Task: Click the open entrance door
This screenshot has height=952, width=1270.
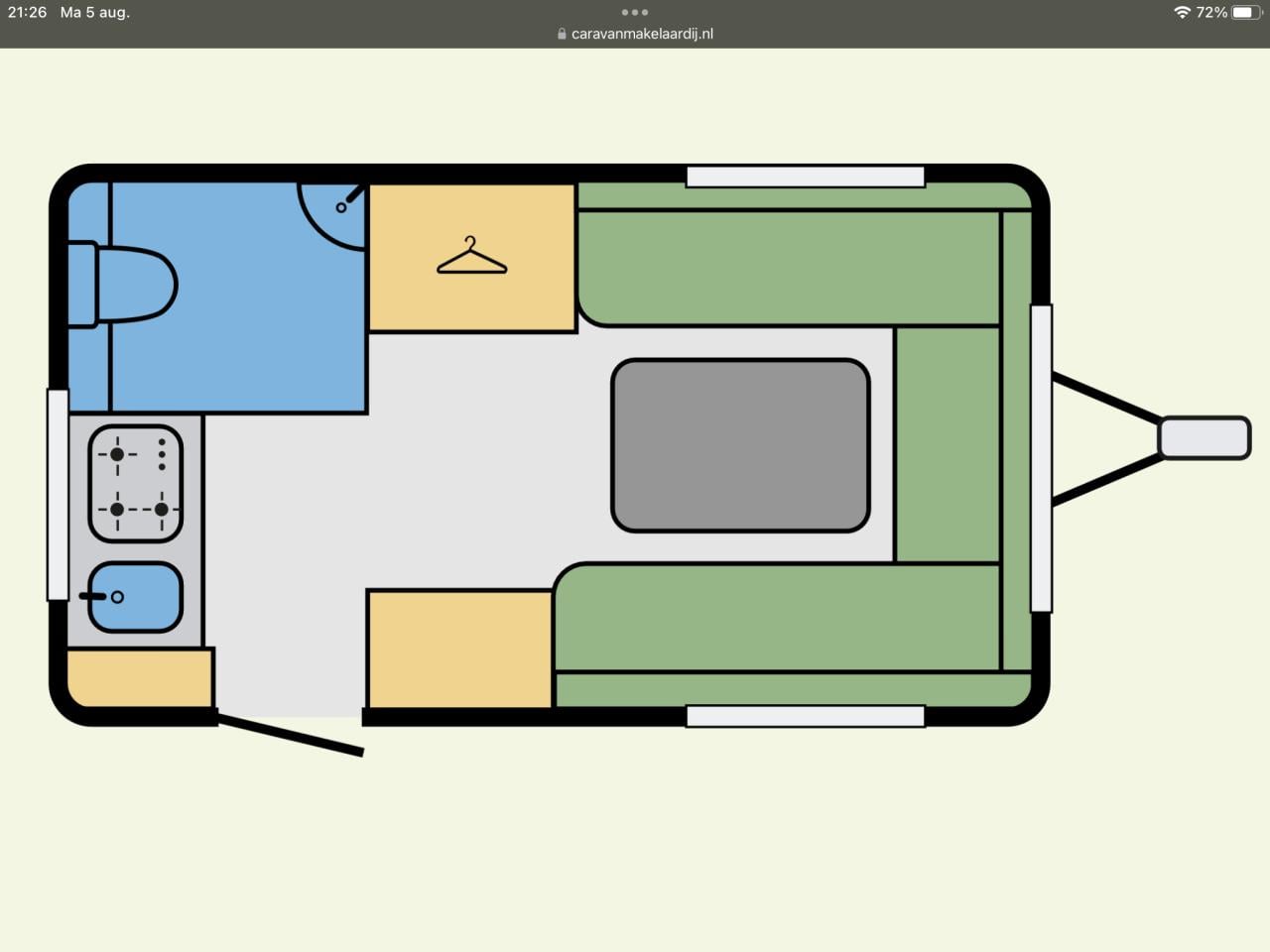Action: (290, 735)
